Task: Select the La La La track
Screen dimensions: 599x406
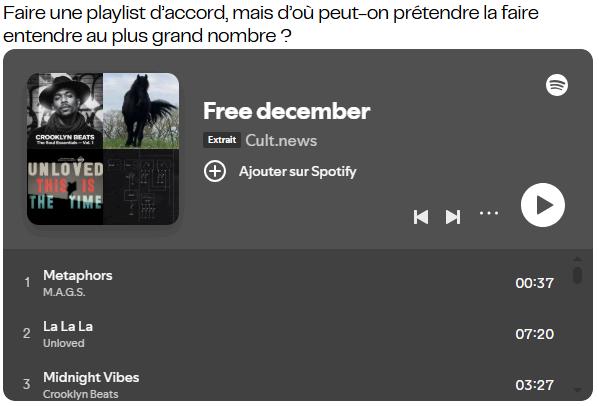Action: coord(290,334)
